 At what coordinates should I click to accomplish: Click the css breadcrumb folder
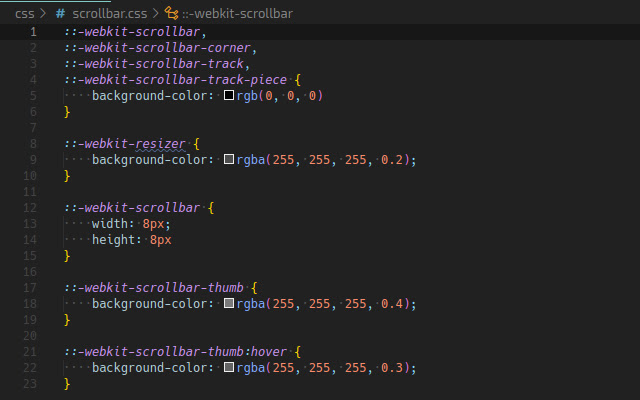pyautogui.click(x=24, y=13)
